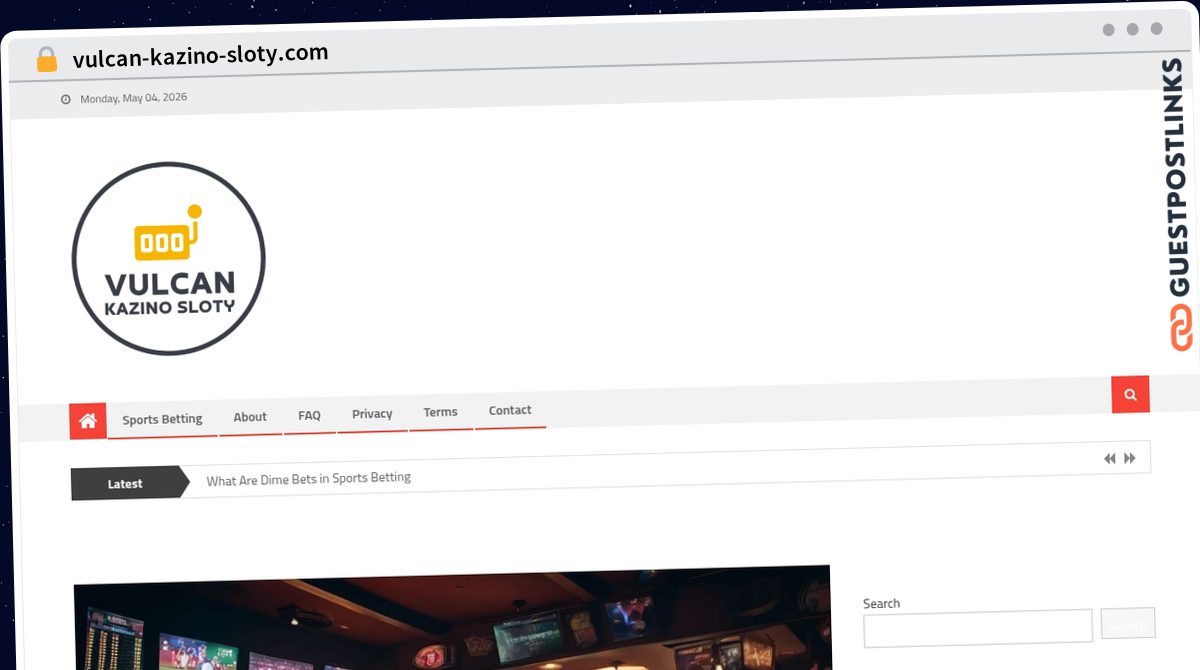The height and width of the screenshot is (670, 1200).
Task: Click the 'Search' label above the field
Action: tap(881, 603)
